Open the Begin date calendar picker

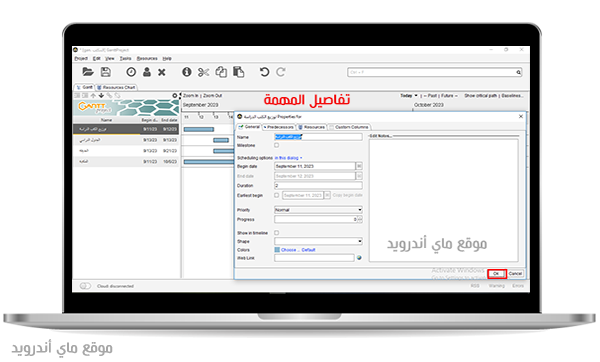(359, 166)
